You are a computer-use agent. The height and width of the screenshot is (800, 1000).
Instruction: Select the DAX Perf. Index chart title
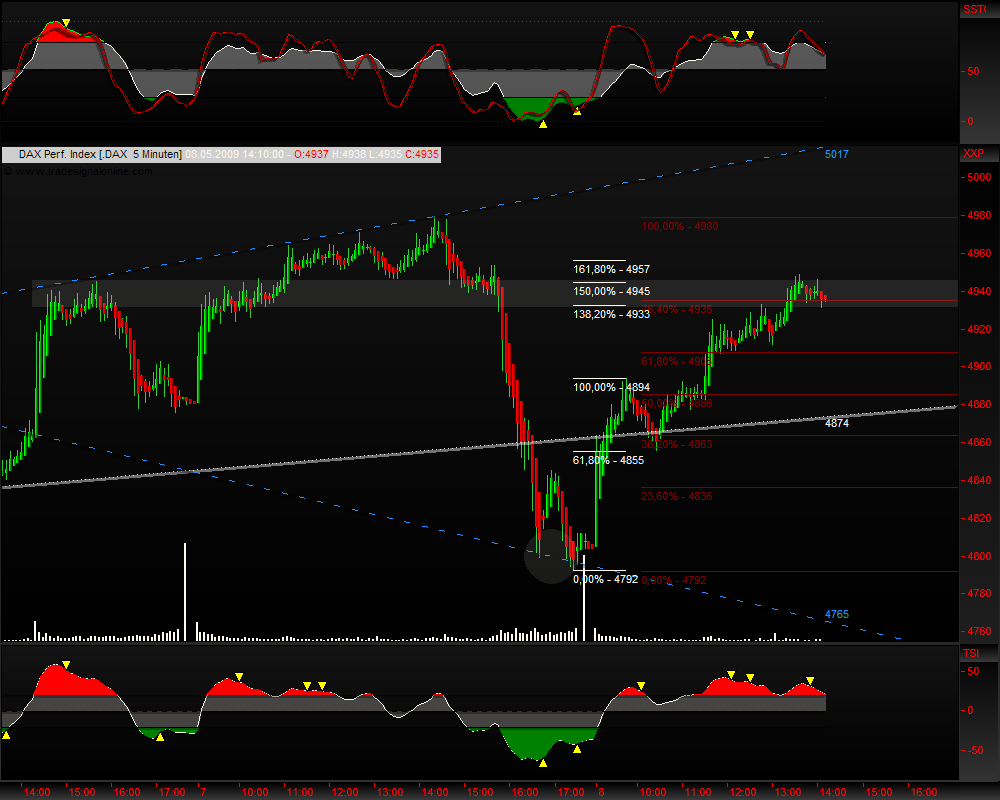tap(99, 155)
